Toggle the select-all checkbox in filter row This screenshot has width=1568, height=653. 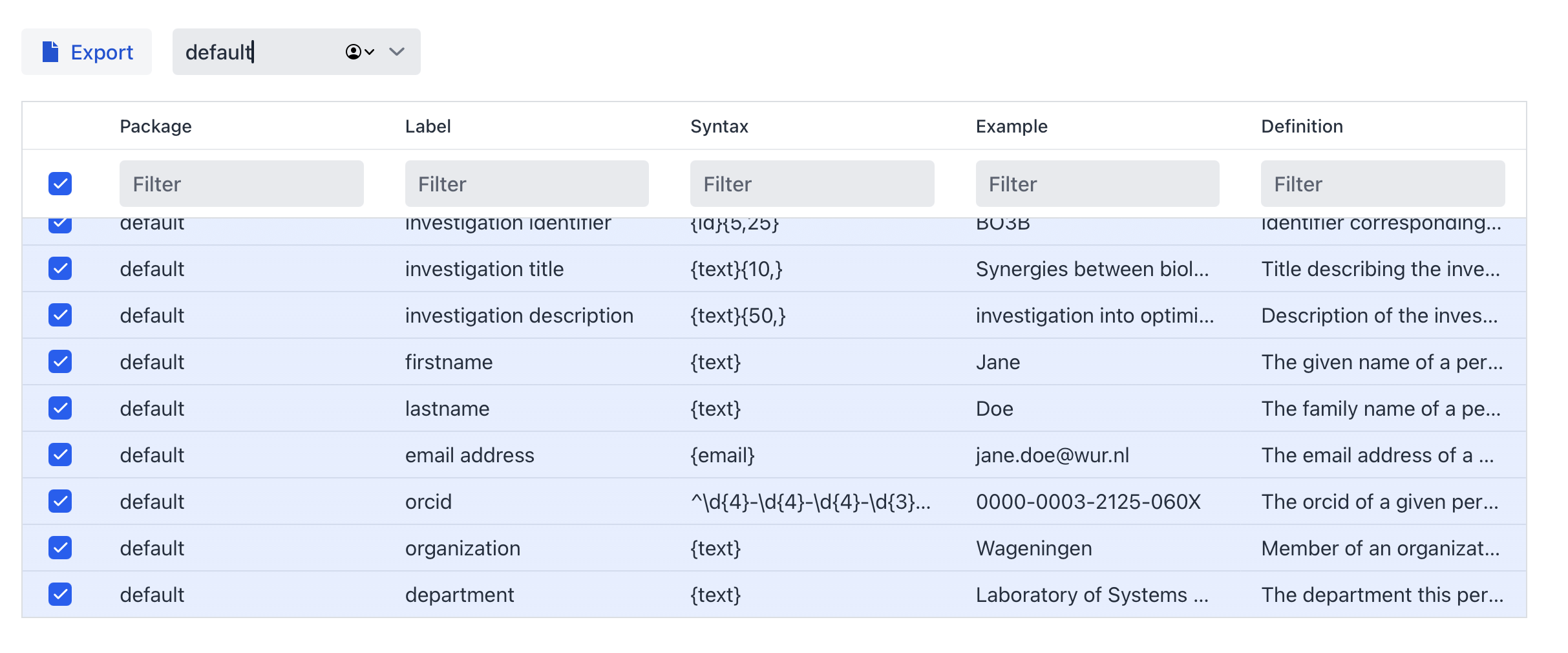click(60, 184)
